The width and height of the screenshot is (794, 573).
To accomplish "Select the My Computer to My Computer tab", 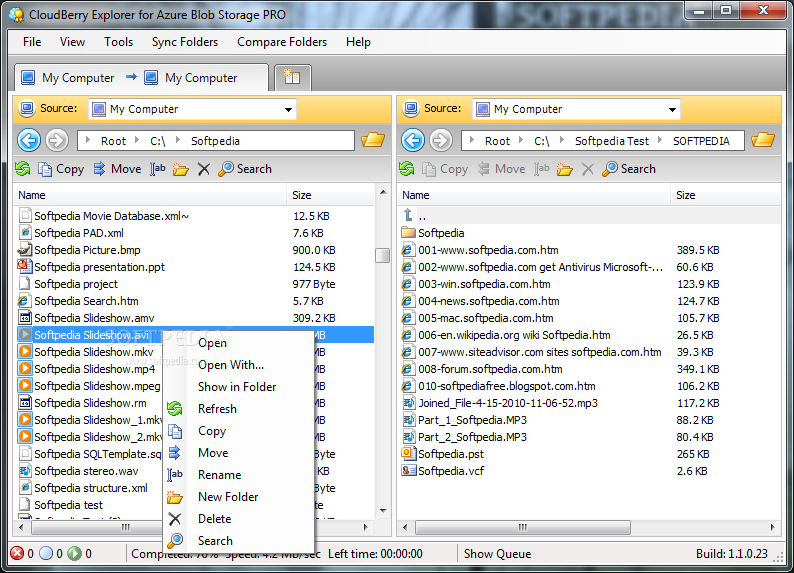I will 141,77.
